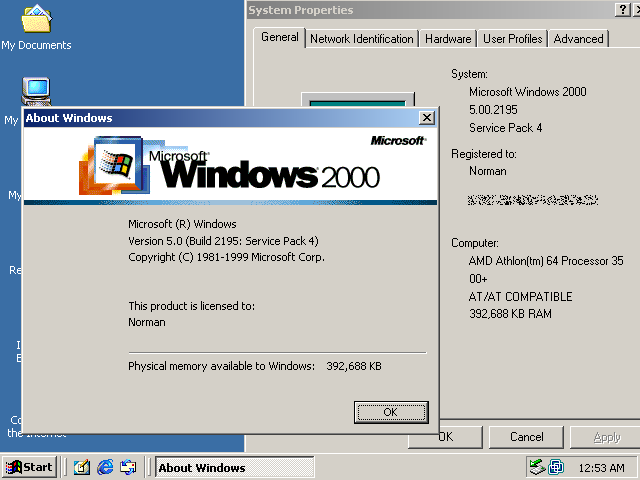This screenshot has width=640, height=480.
Task: Click the About Windows title bar
Action: click(220, 118)
